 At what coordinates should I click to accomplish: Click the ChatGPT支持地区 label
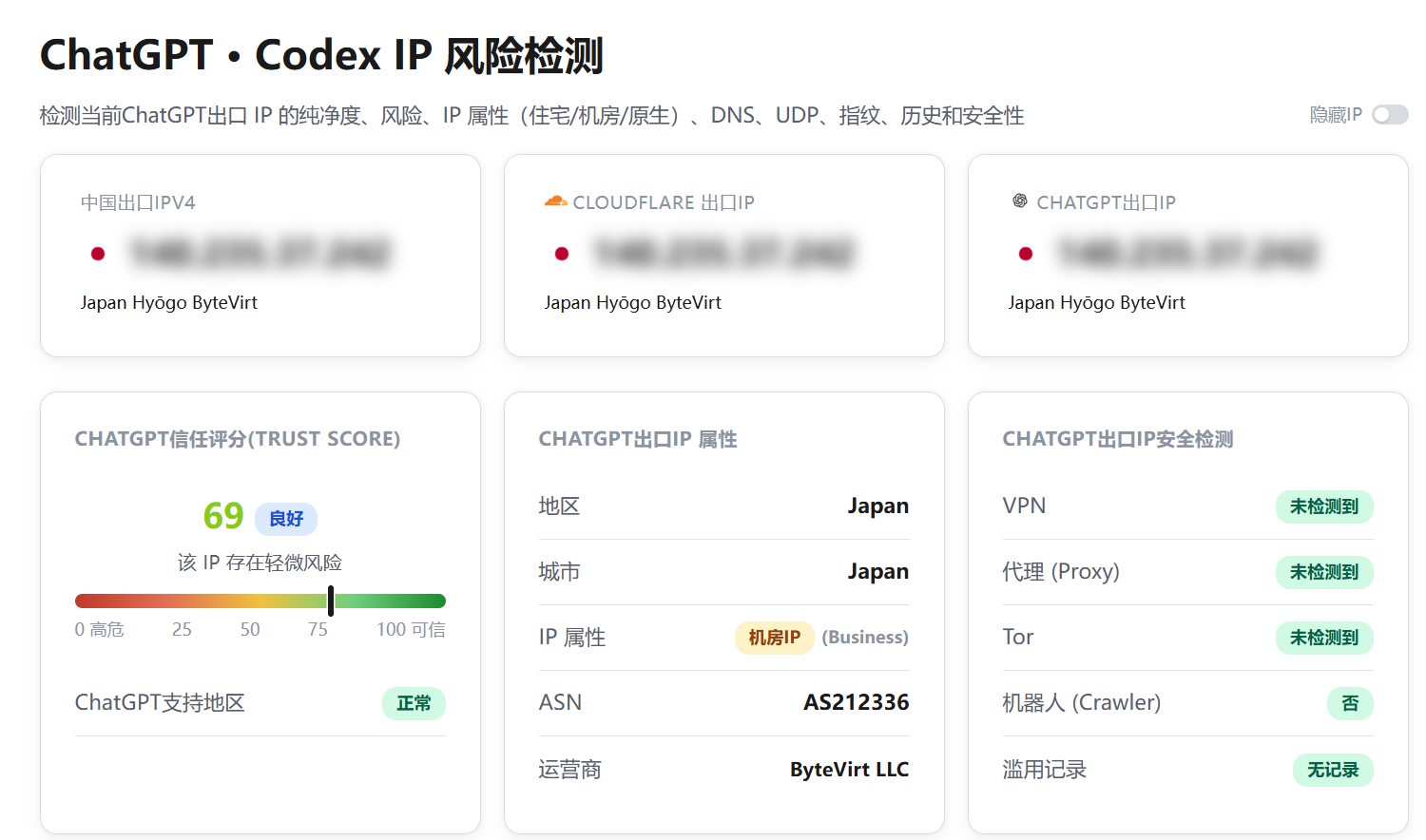(160, 703)
